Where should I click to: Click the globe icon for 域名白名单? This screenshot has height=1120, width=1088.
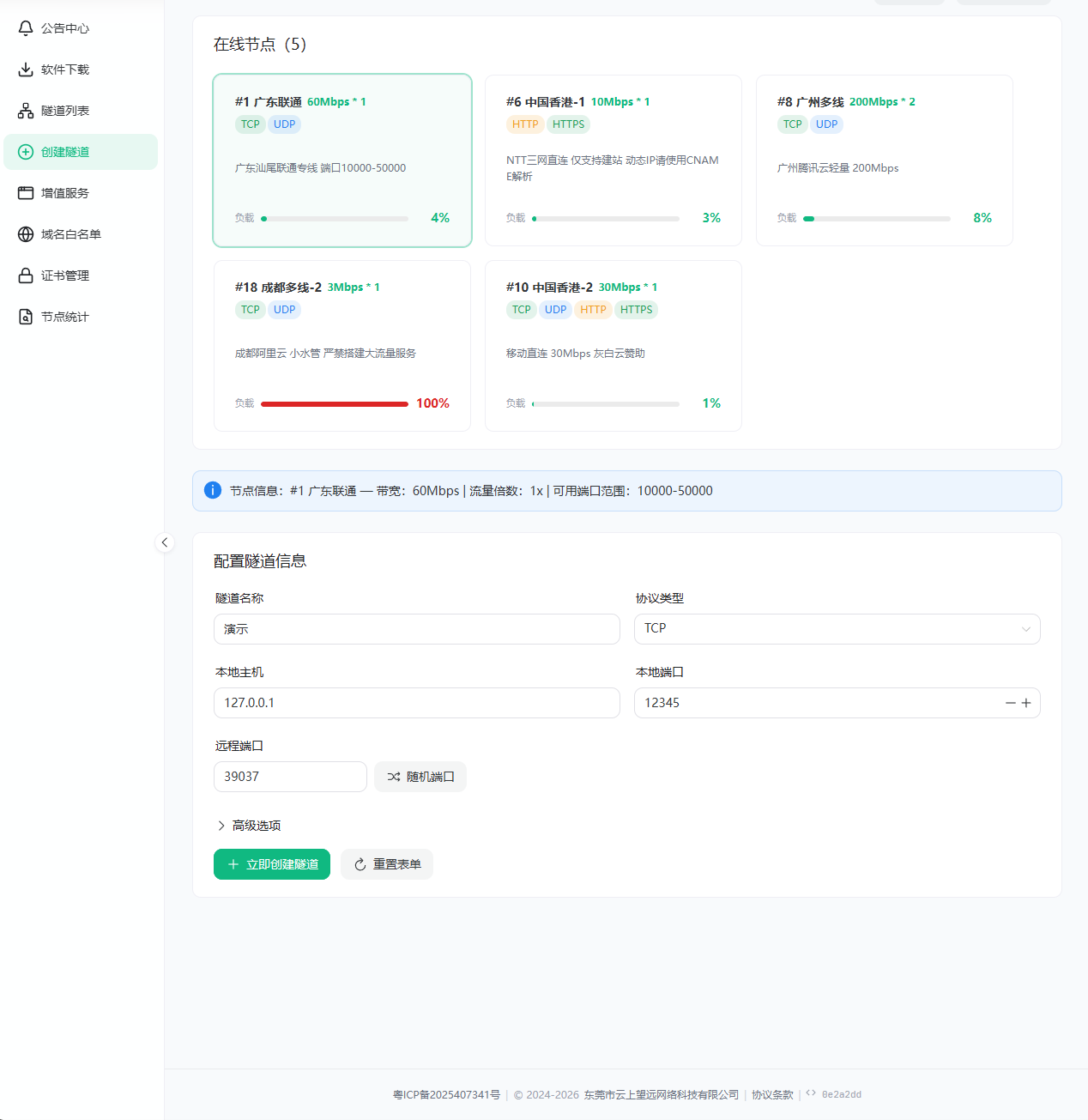point(26,234)
